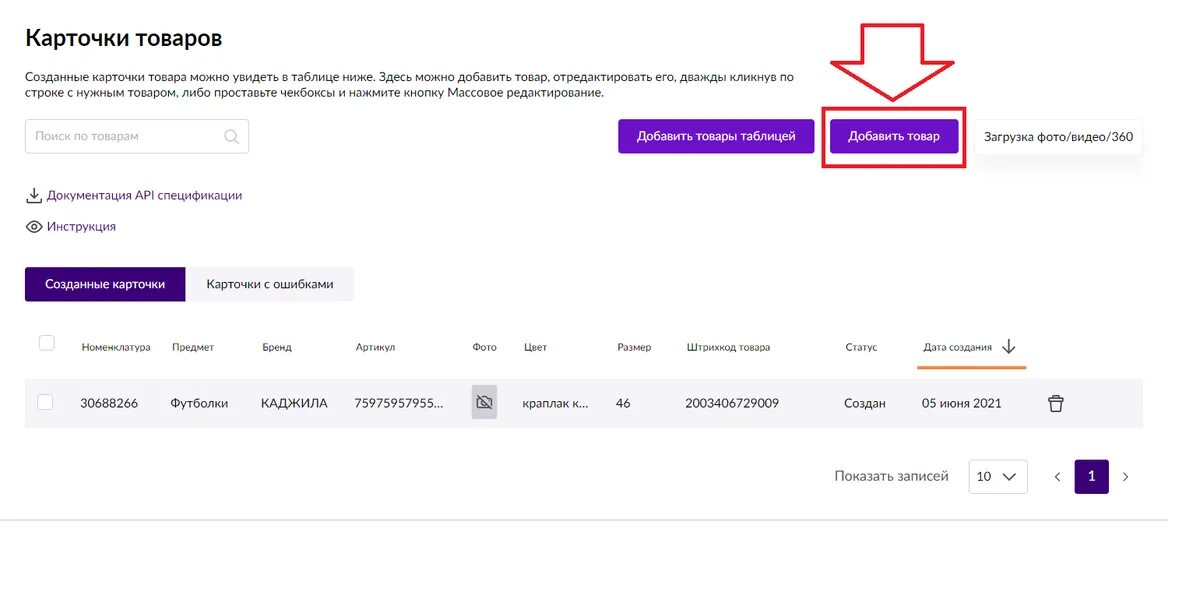Switch to Карточки с ошибками tab
1200x603 pixels.
pyautogui.click(x=270, y=284)
